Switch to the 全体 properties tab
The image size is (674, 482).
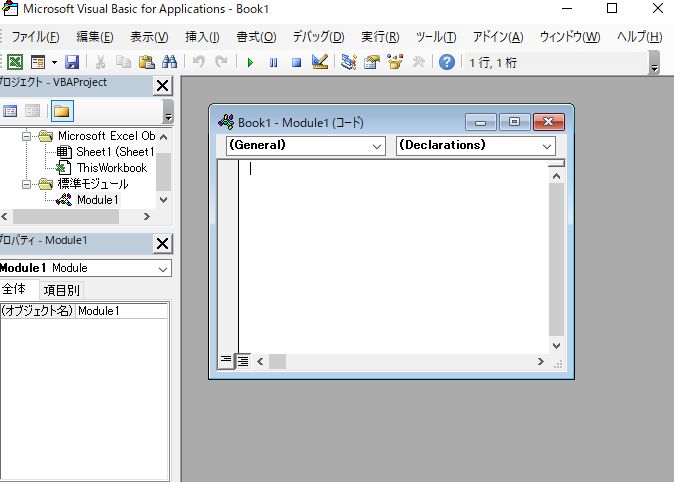pos(15,289)
